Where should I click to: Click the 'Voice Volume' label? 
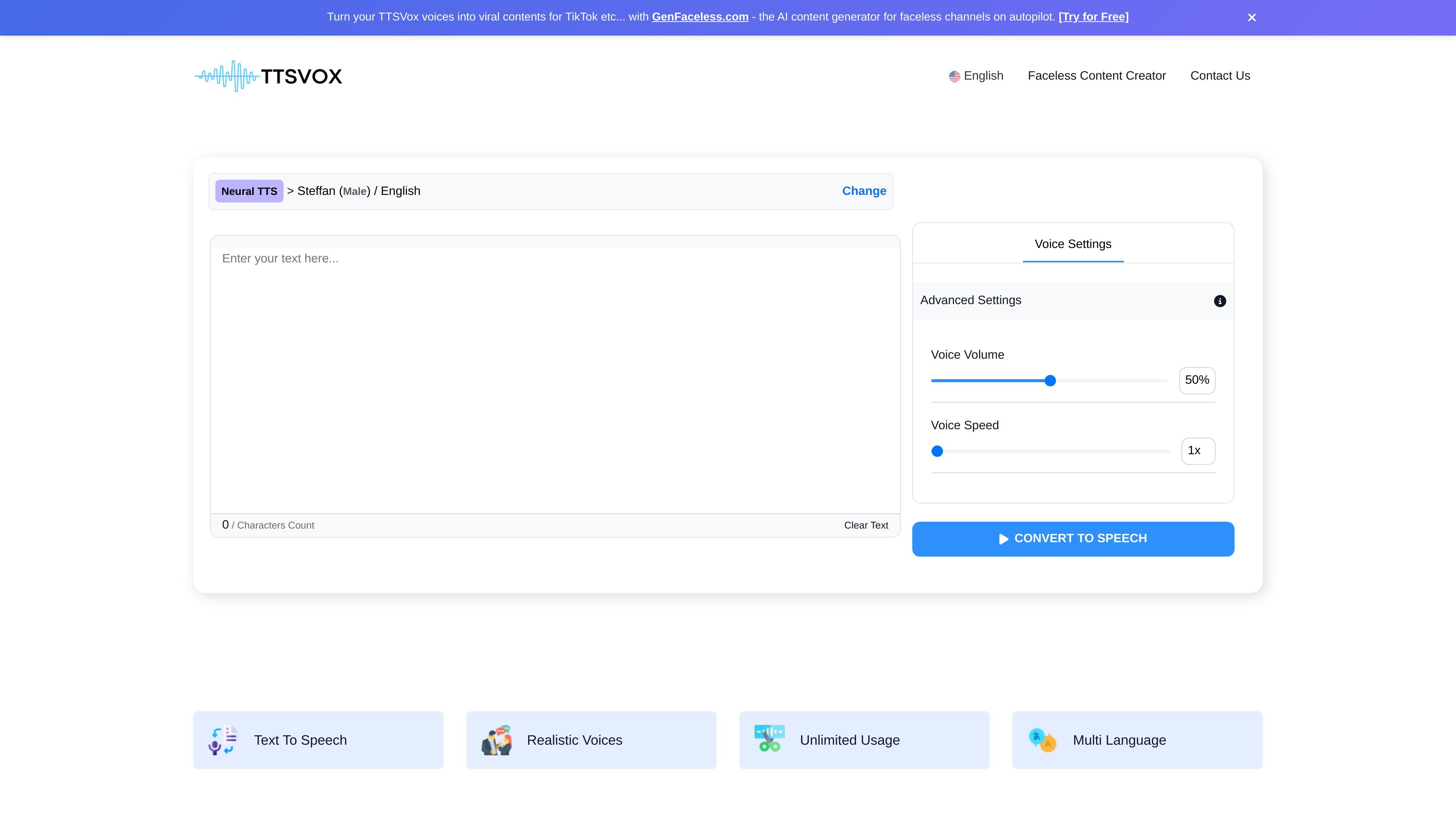click(x=967, y=355)
